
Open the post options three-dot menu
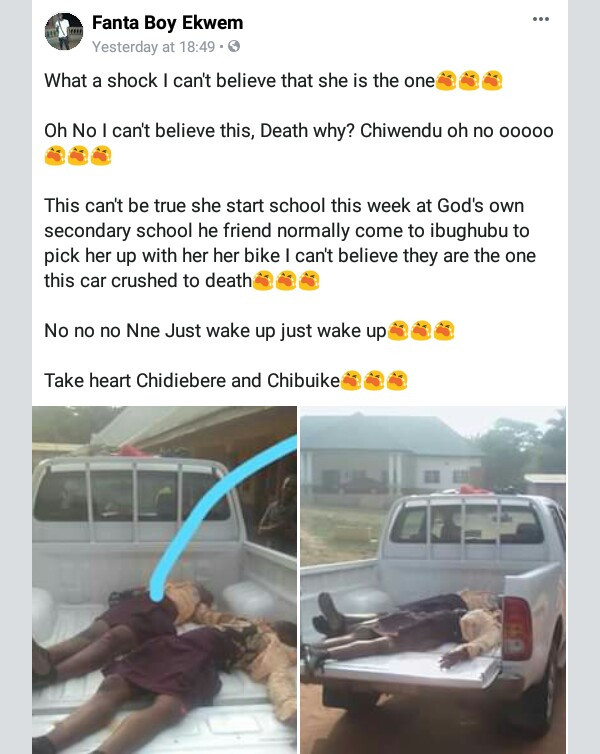pyautogui.click(x=540, y=19)
